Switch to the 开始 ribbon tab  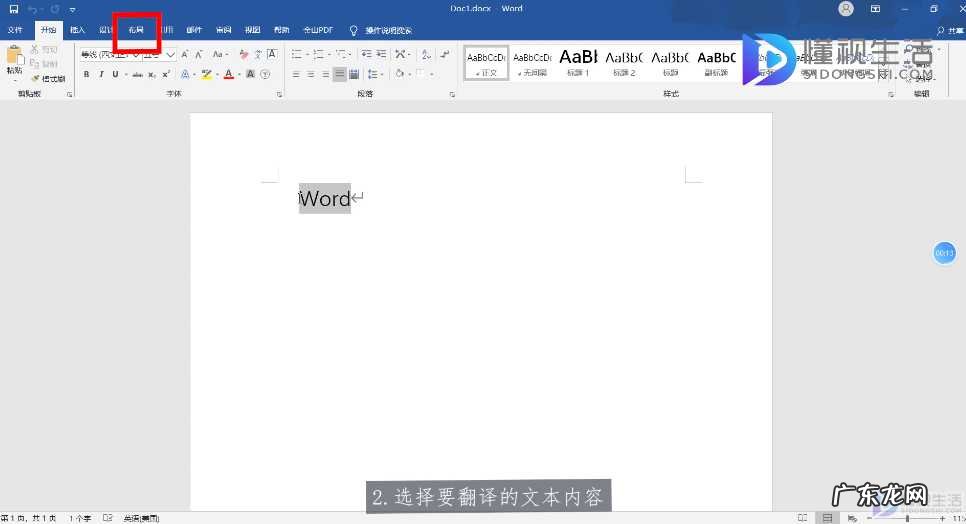click(49, 30)
